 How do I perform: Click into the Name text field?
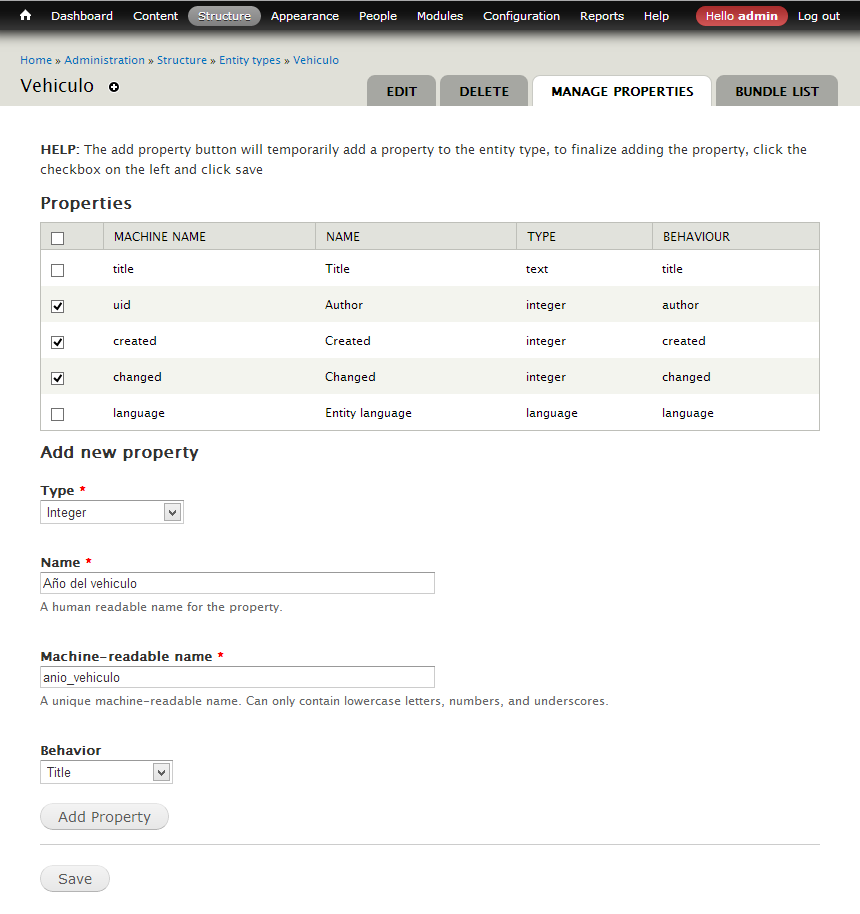[237, 583]
